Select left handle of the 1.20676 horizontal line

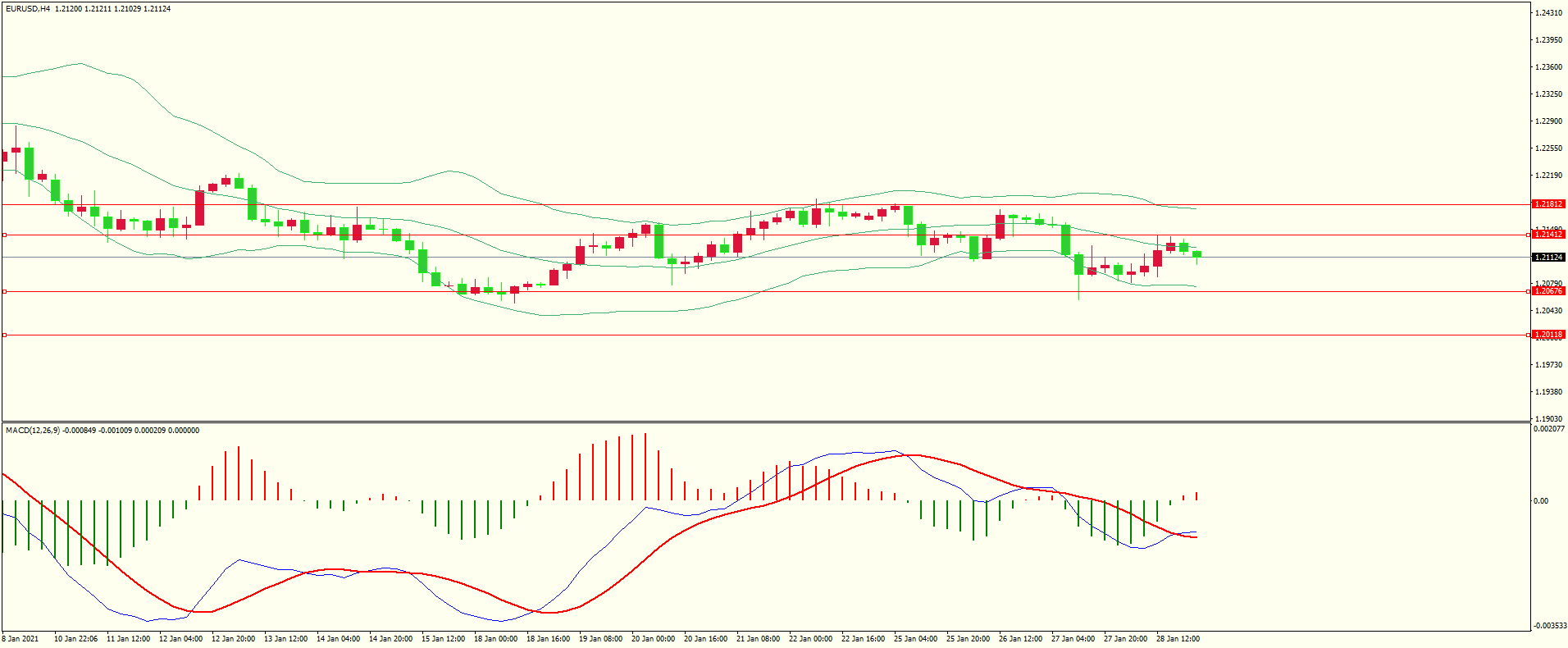pyautogui.click(x=4, y=292)
